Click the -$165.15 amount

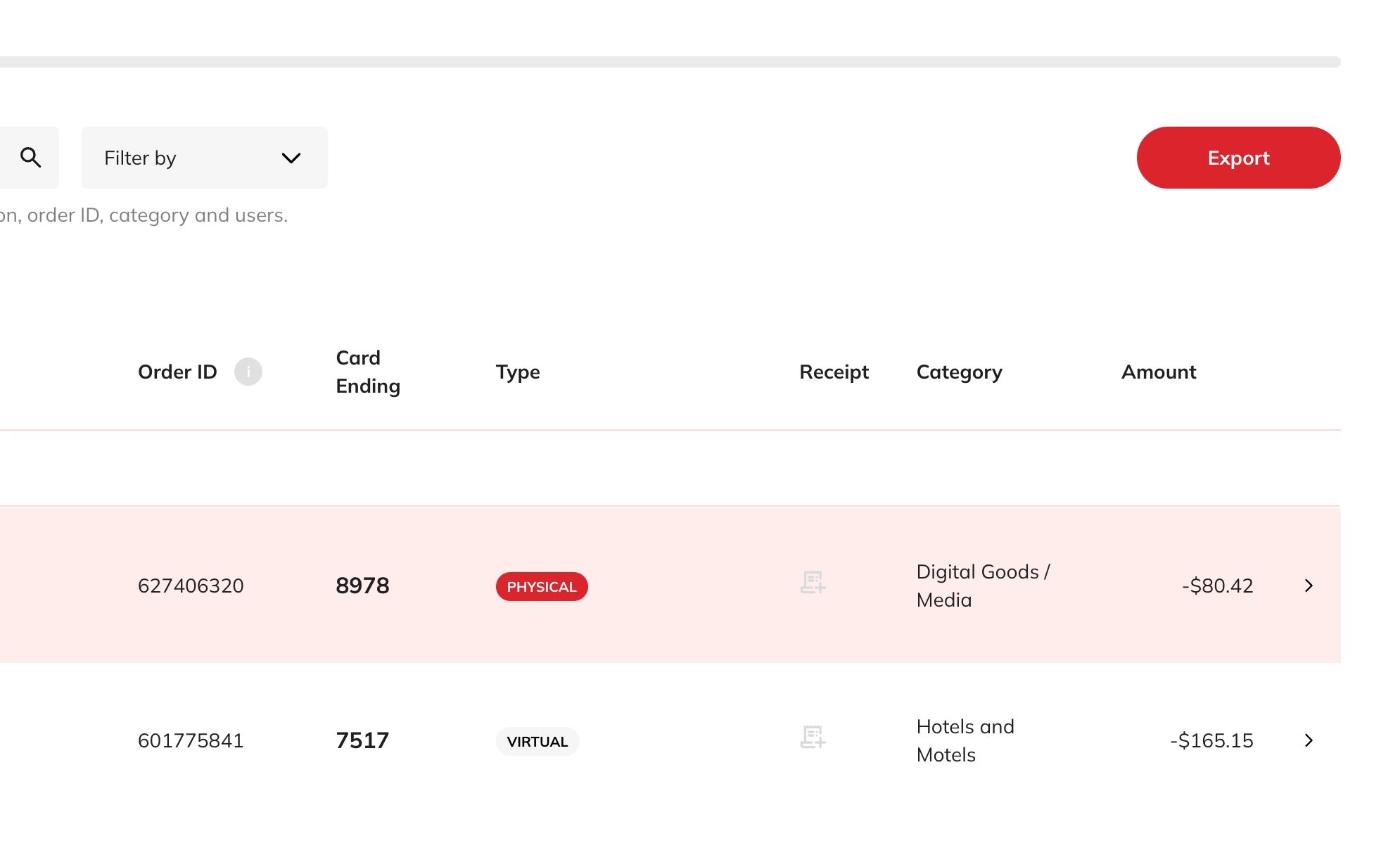click(x=1211, y=740)
